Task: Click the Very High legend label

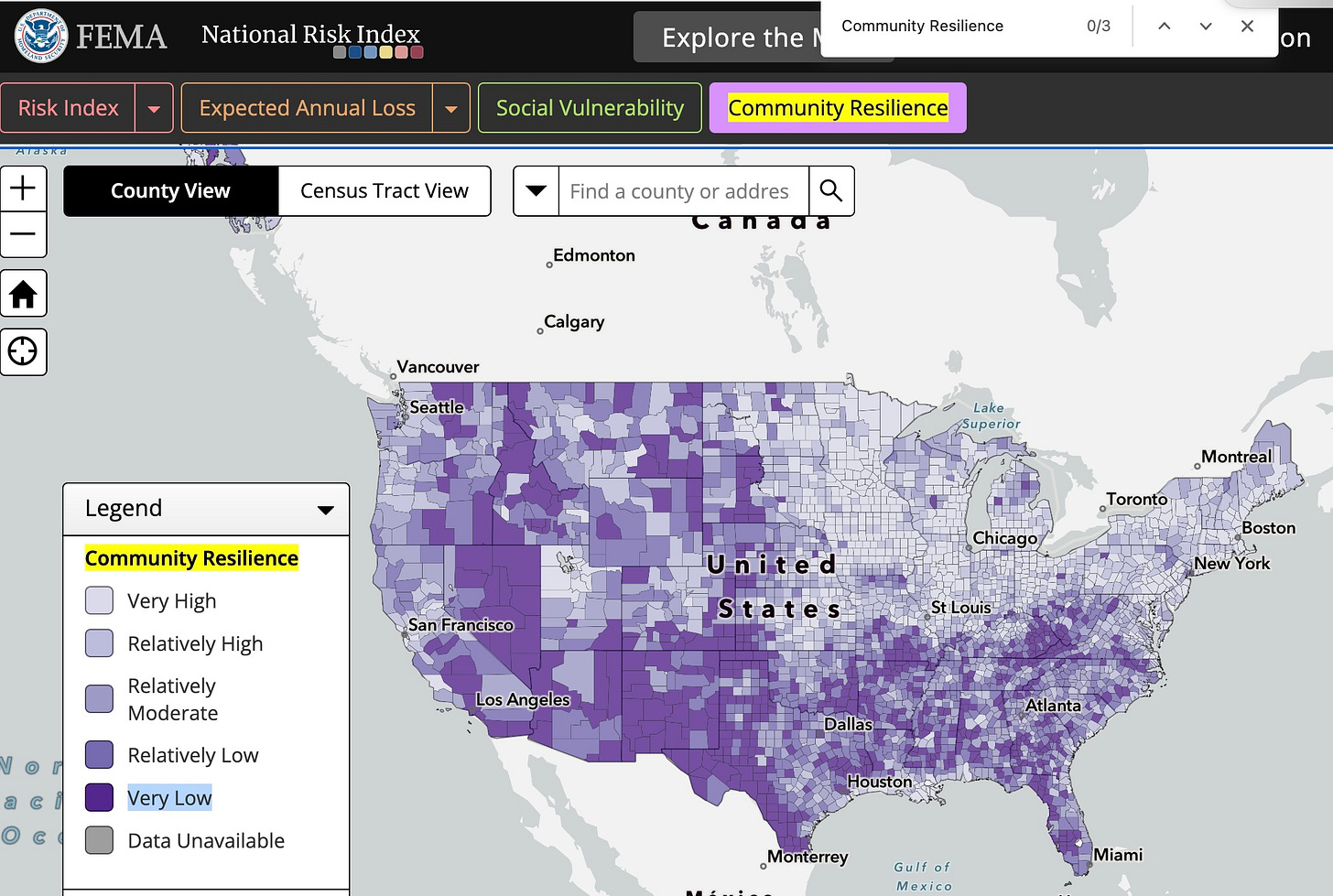Action: coord(172,600)
